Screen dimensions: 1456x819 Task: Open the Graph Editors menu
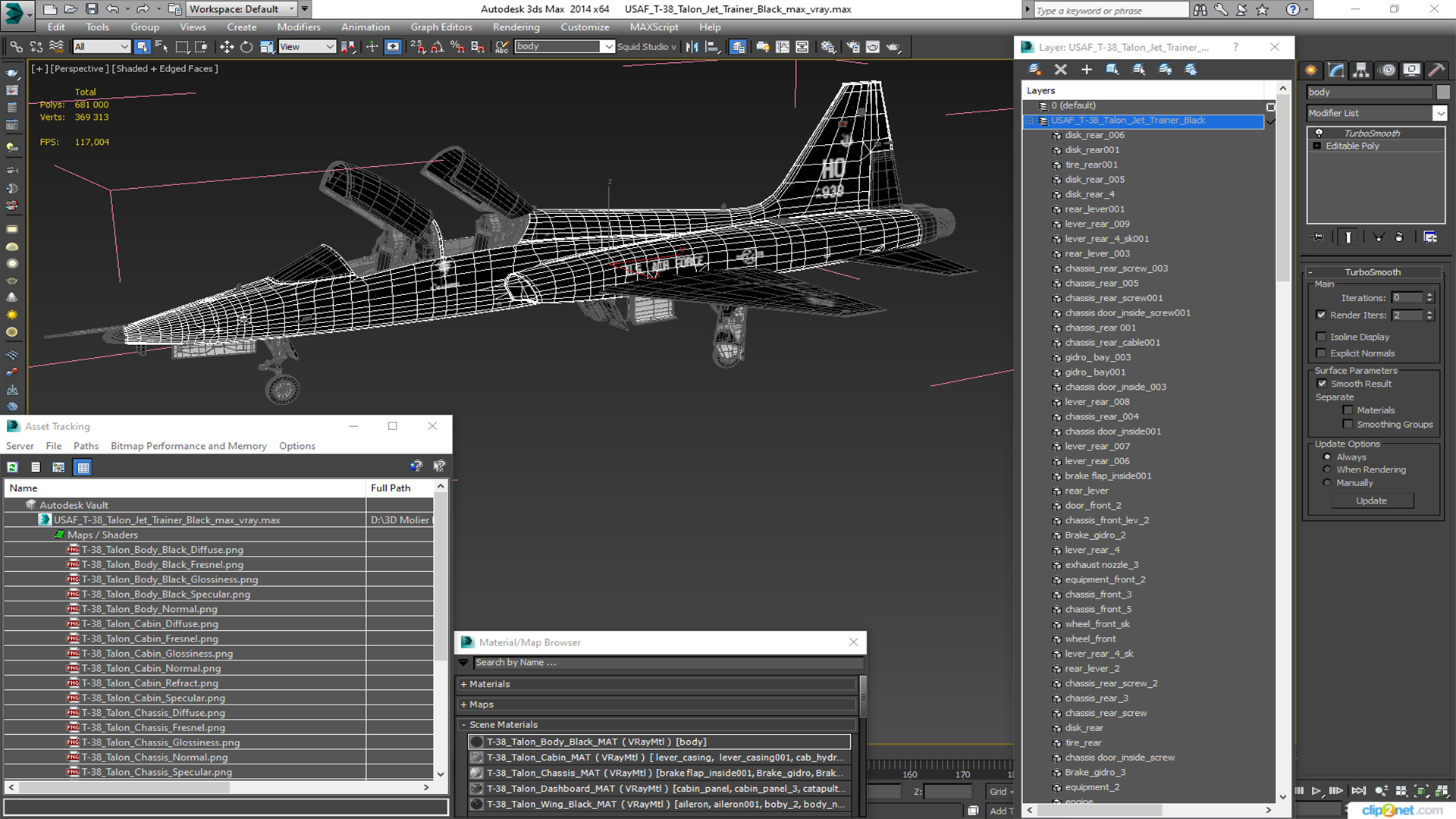[x=441, y=27]
